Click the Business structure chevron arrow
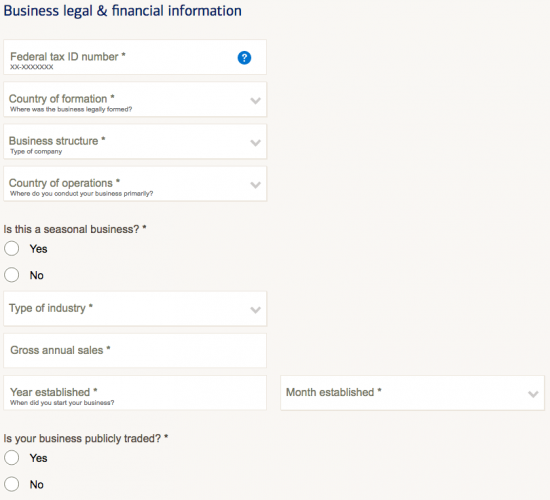This screenshot has width=550, height=500. [x=255, y=143]
